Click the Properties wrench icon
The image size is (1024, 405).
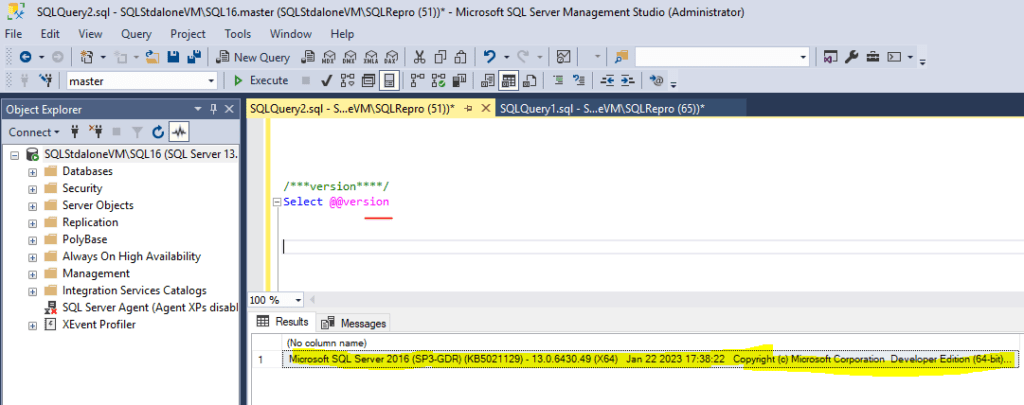click(851, 57)
